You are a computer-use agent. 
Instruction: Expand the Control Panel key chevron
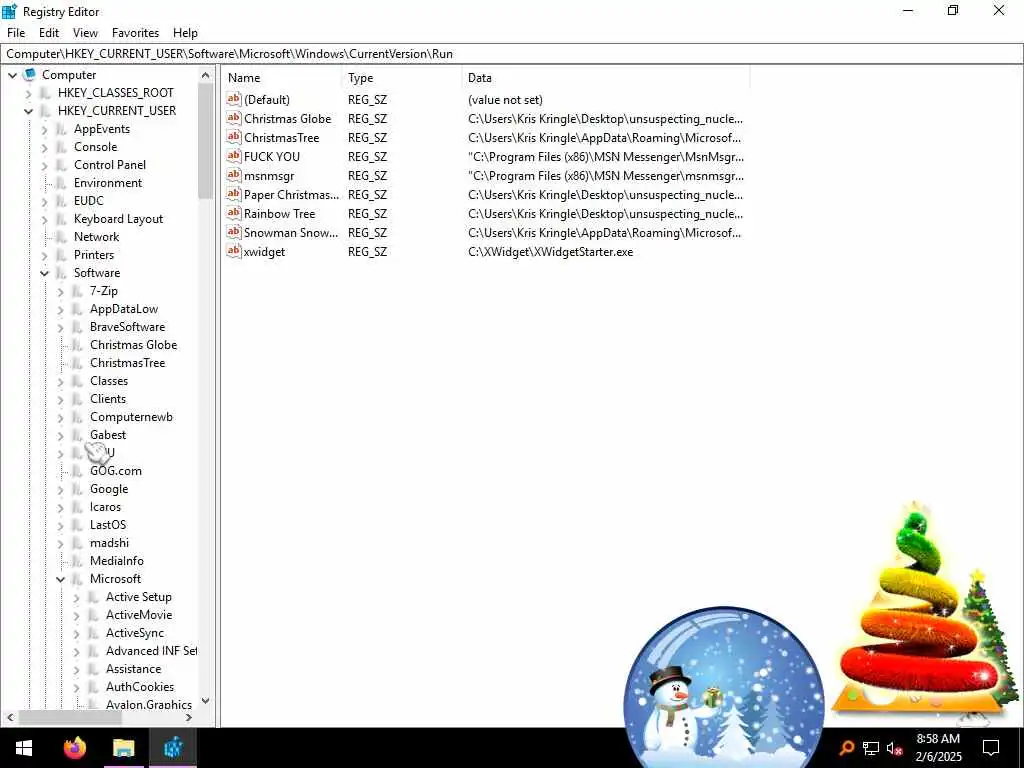click(44, 165)
